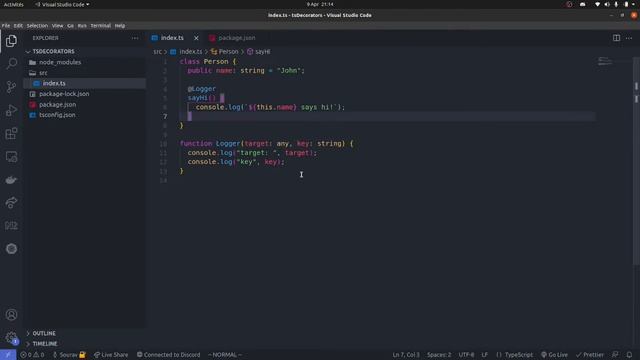The height and width of the screenshot is (360, 640).
Task: Open the Terminal menu
Action: [x=100, y=26]
